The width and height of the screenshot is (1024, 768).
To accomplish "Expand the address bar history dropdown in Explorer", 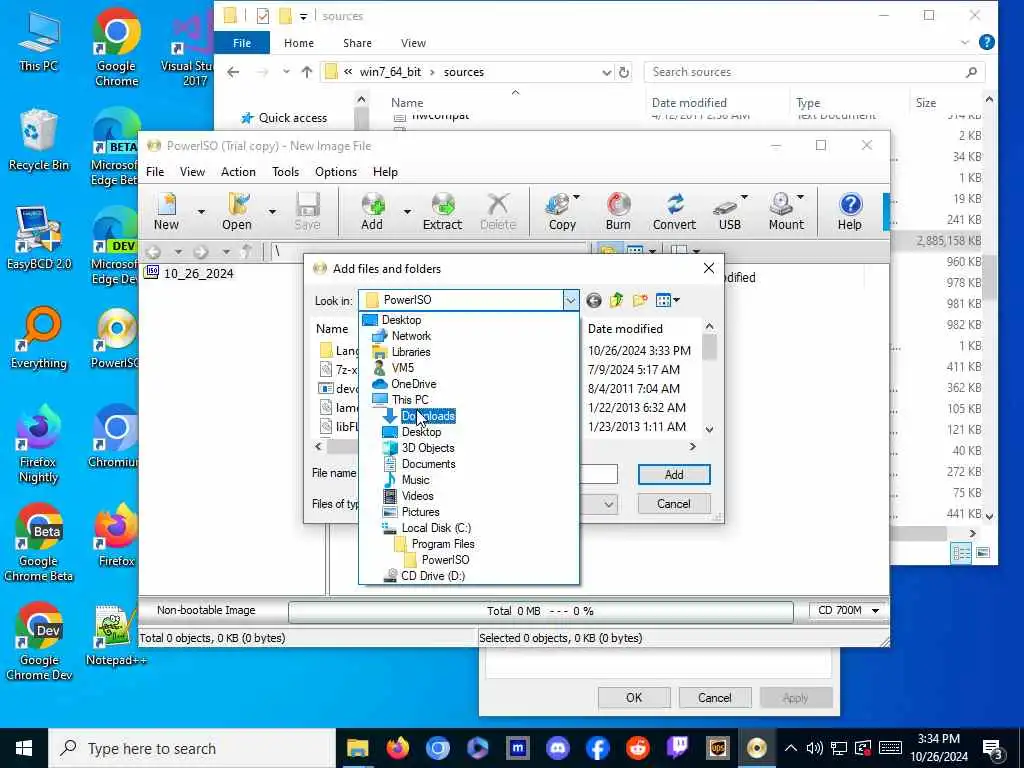I will 607,72.
